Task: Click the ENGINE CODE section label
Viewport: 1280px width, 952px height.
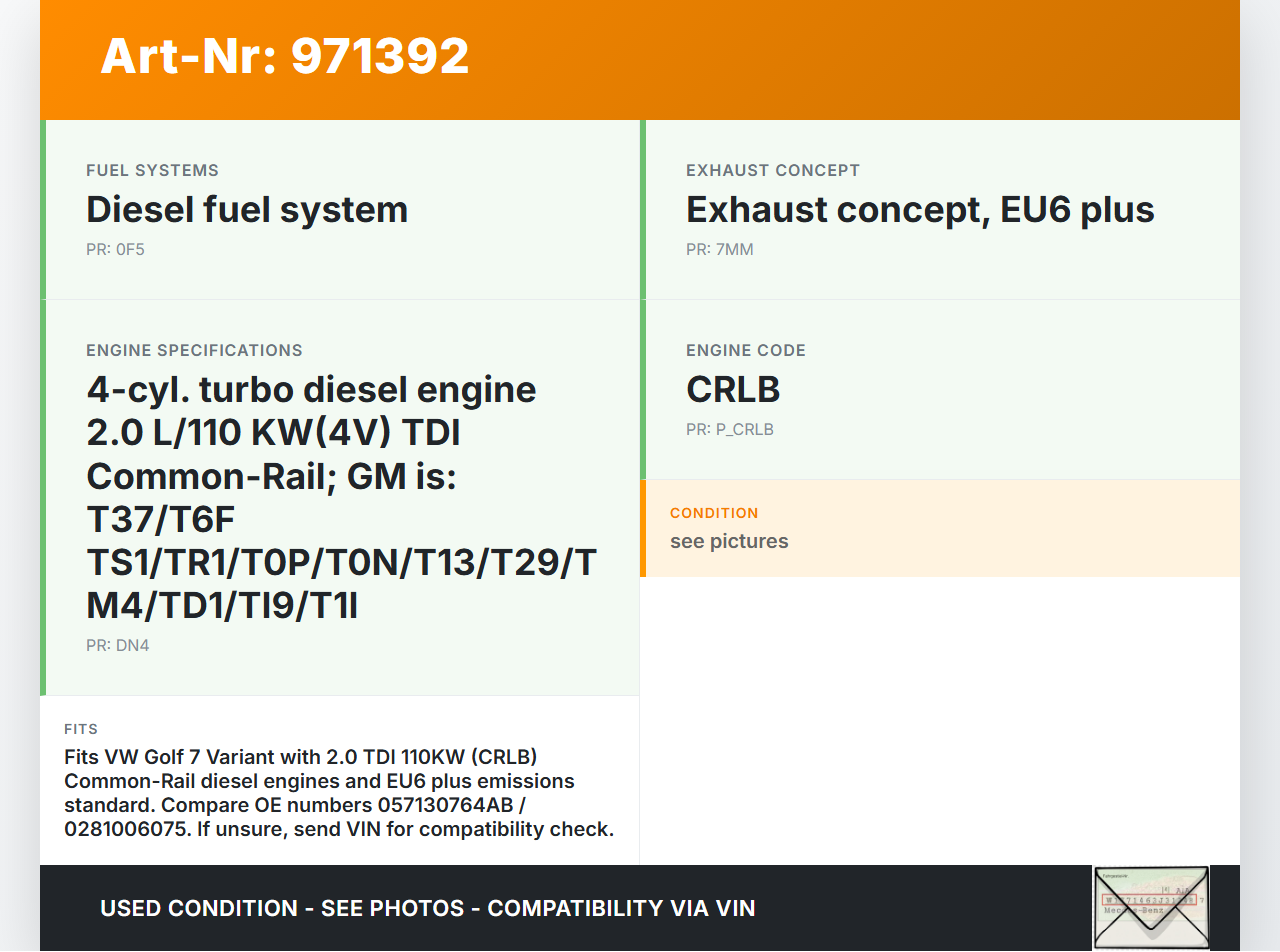Action: (x=745, y=351)
